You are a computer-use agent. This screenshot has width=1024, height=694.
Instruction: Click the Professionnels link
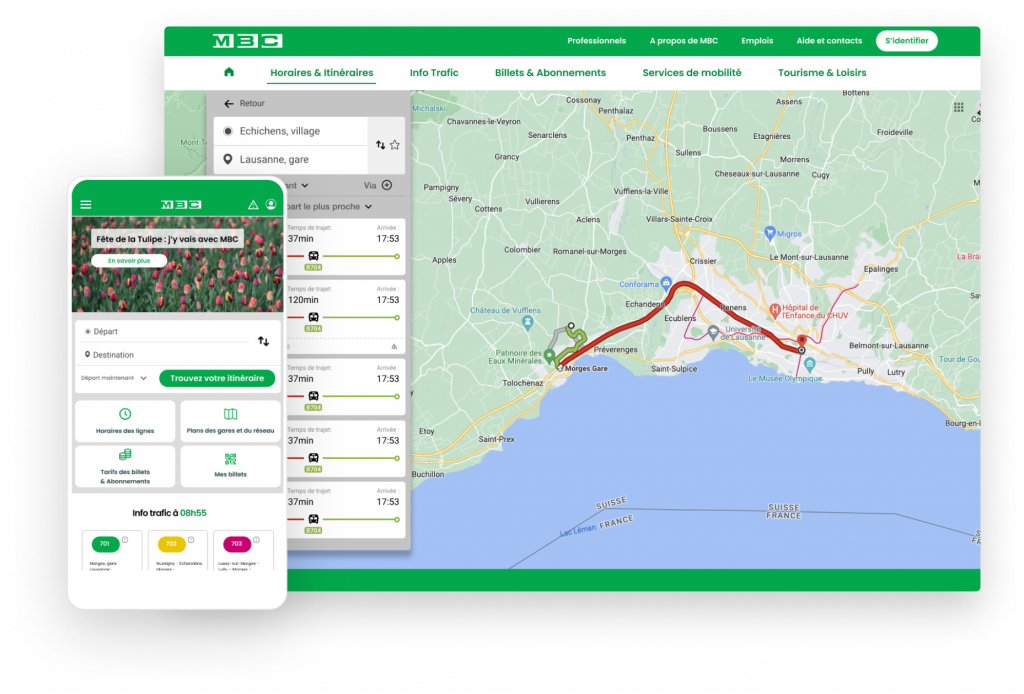tap(596, 41)
